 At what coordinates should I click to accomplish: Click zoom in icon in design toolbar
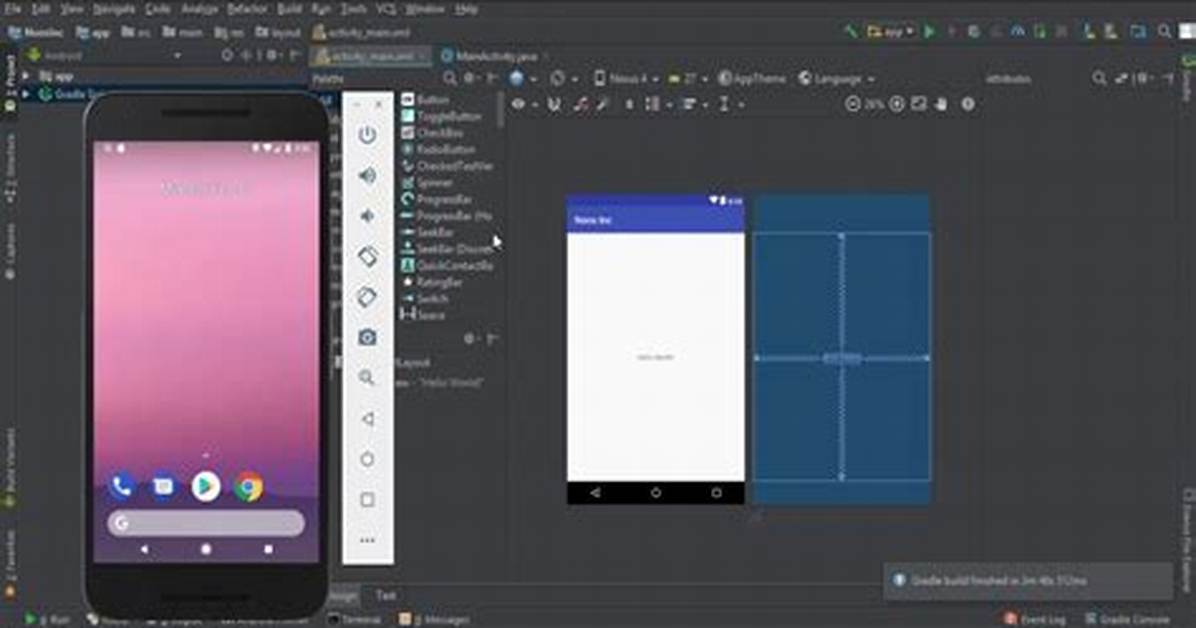click(897, 105)
